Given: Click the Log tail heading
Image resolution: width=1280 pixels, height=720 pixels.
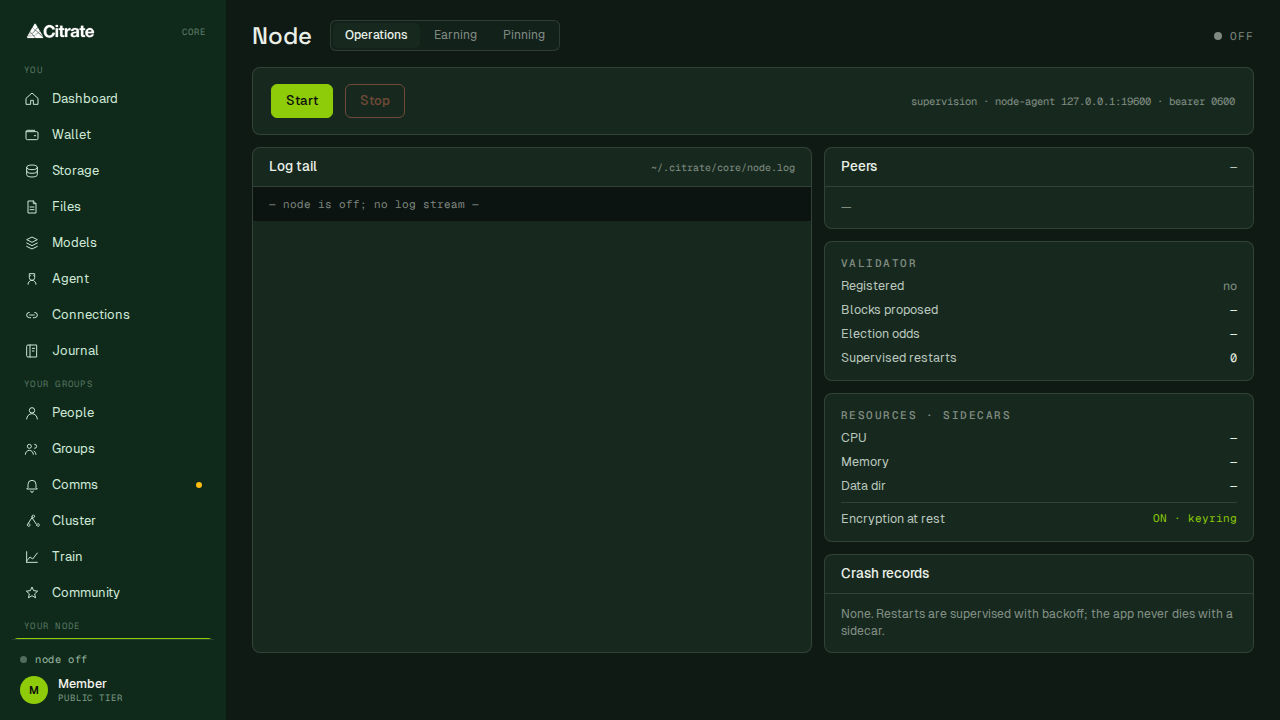Looking at the screenshot, I should click(293, 167).
